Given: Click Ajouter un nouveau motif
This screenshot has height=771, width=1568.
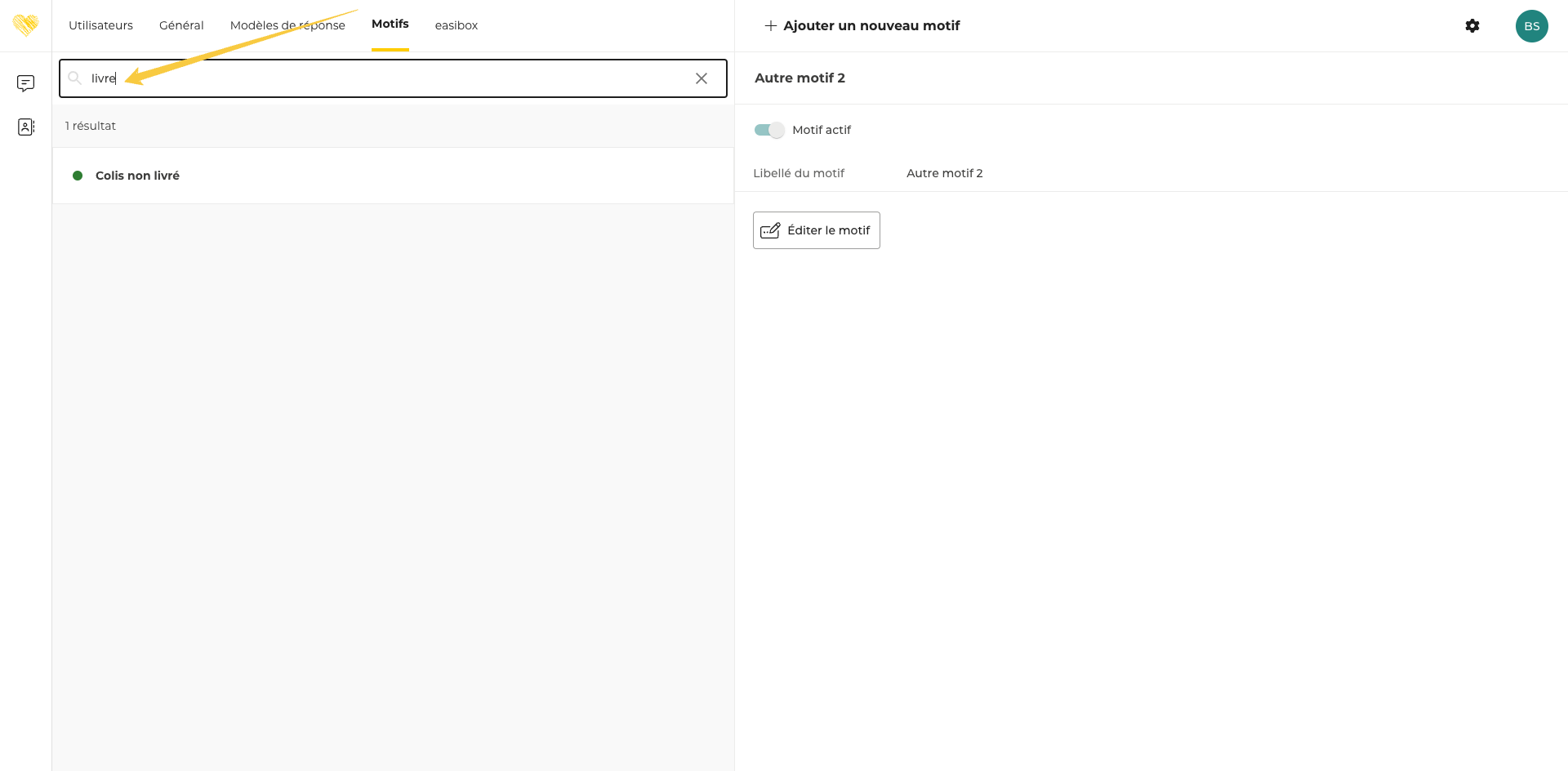Looking at the screenshot, I should pyautogui.click(x=871, y=26).
